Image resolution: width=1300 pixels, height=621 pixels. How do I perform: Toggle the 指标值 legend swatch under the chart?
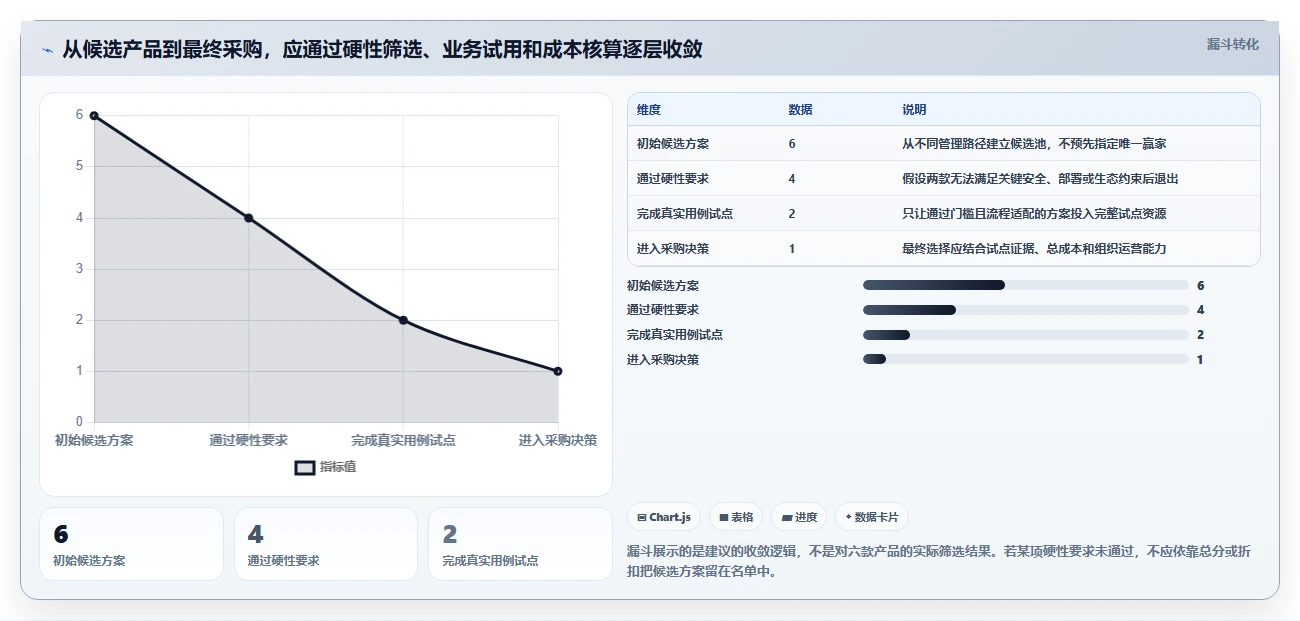click(305, 467)
